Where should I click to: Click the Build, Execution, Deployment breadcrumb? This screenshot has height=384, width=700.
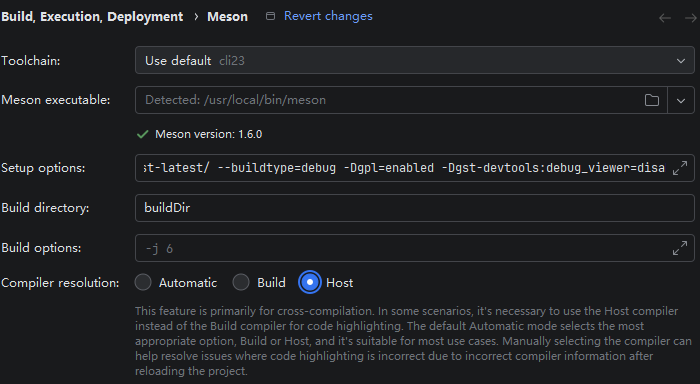click(92, 17)
